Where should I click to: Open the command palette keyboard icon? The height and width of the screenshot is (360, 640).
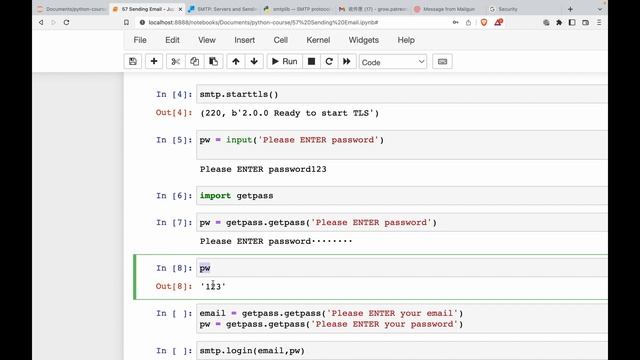coord(442,62)
